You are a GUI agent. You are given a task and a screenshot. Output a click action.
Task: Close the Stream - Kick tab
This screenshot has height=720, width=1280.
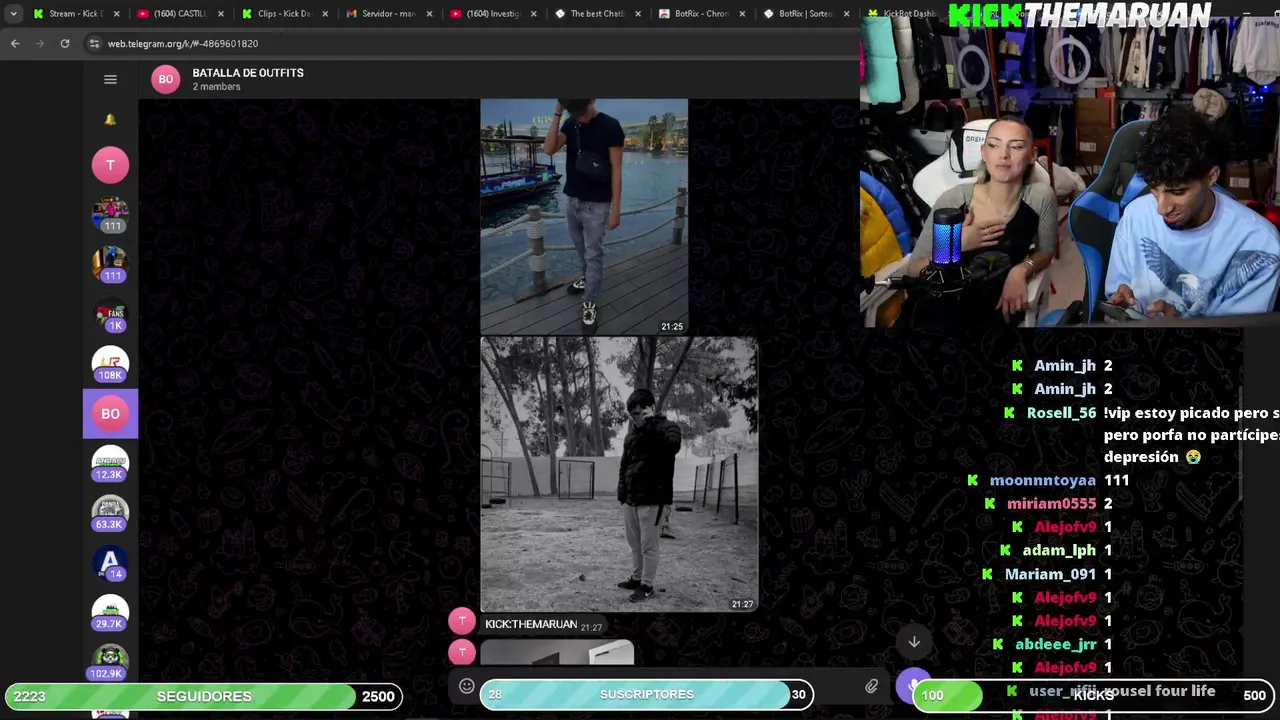coord(117,14)
